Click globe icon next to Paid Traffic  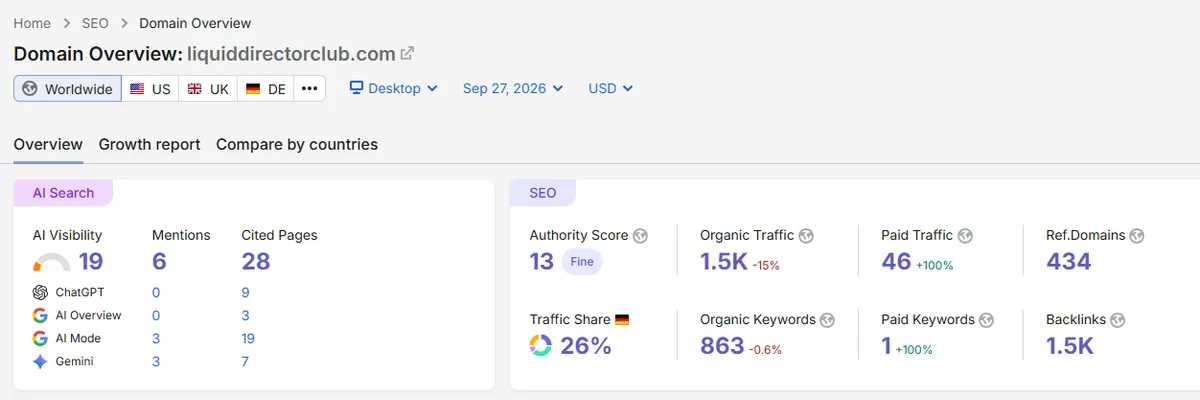tap(965, 236)
